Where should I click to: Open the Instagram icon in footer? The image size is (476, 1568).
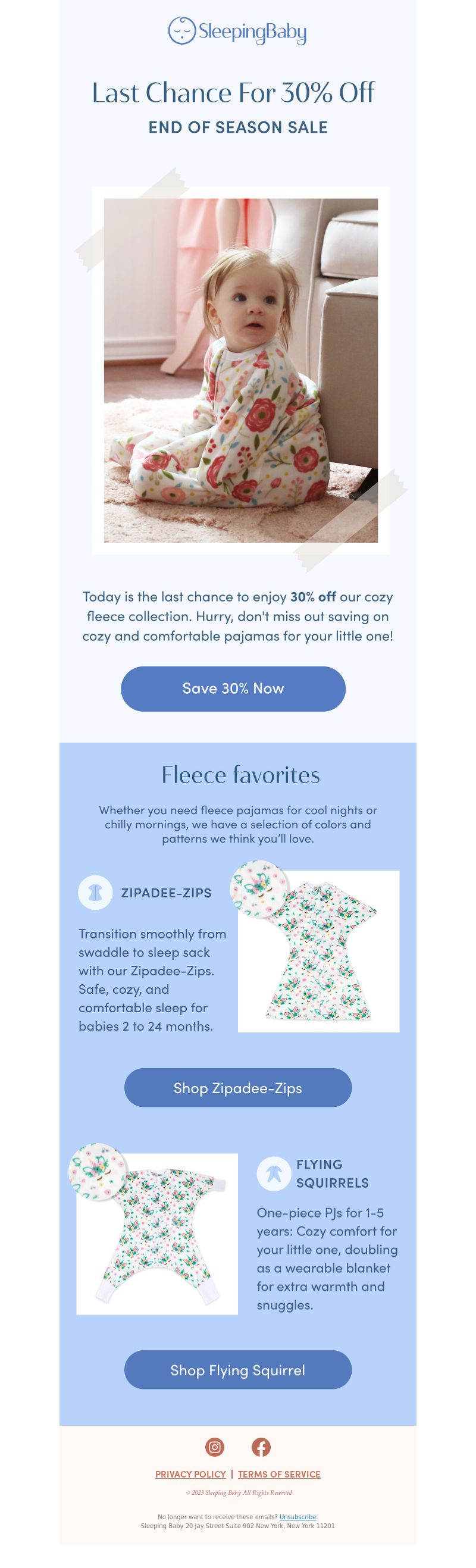pyautogui.click(x=214, y=1447)
